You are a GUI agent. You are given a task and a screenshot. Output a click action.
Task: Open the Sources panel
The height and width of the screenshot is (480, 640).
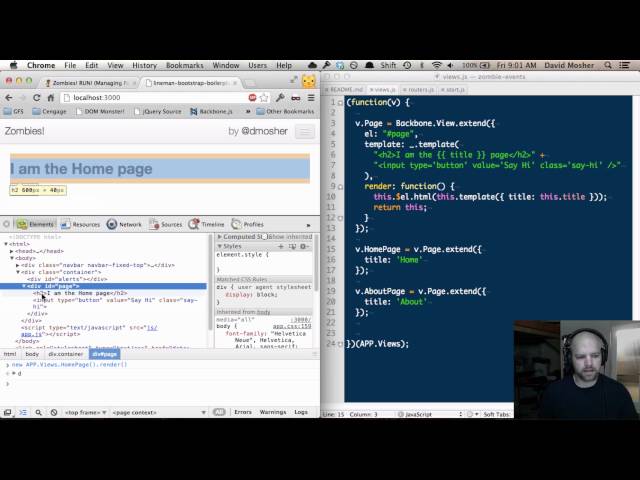point(165,224)
